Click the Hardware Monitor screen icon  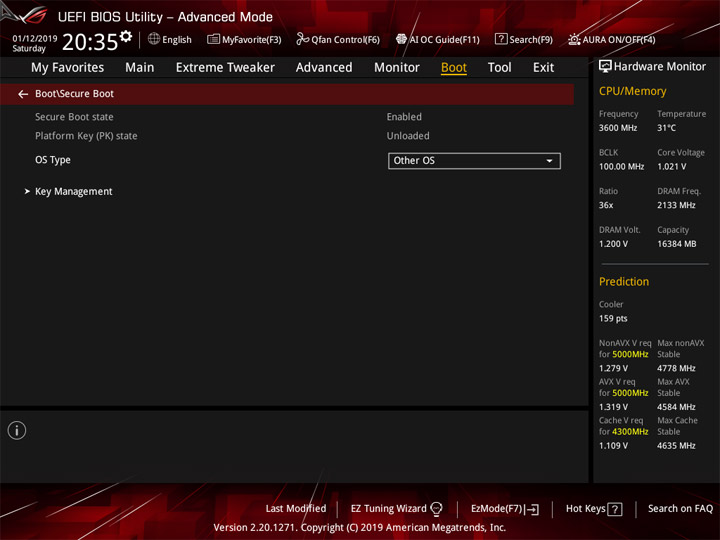(605, 67)
